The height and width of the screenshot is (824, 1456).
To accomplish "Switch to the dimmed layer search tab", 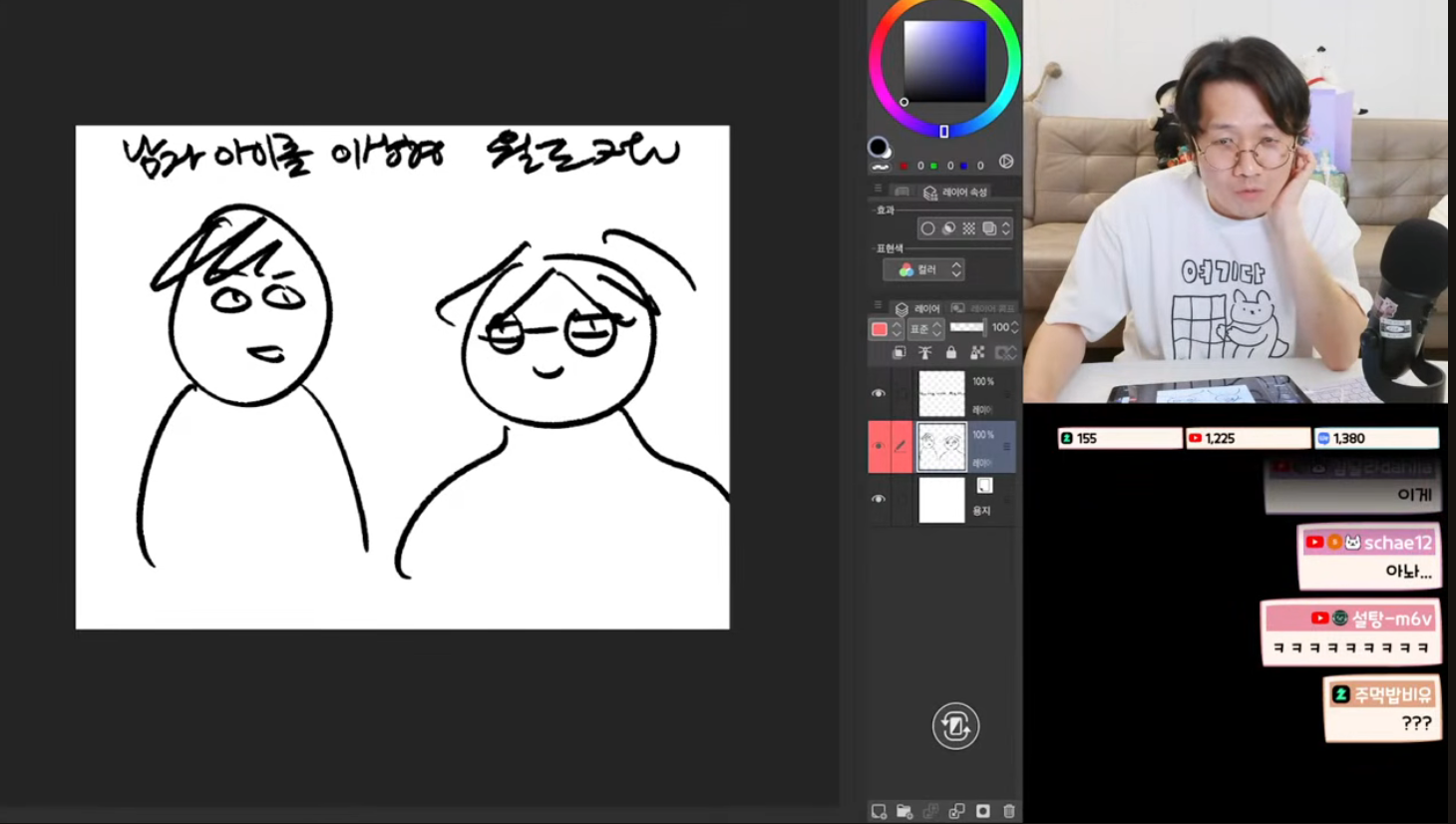I will 983,308.
